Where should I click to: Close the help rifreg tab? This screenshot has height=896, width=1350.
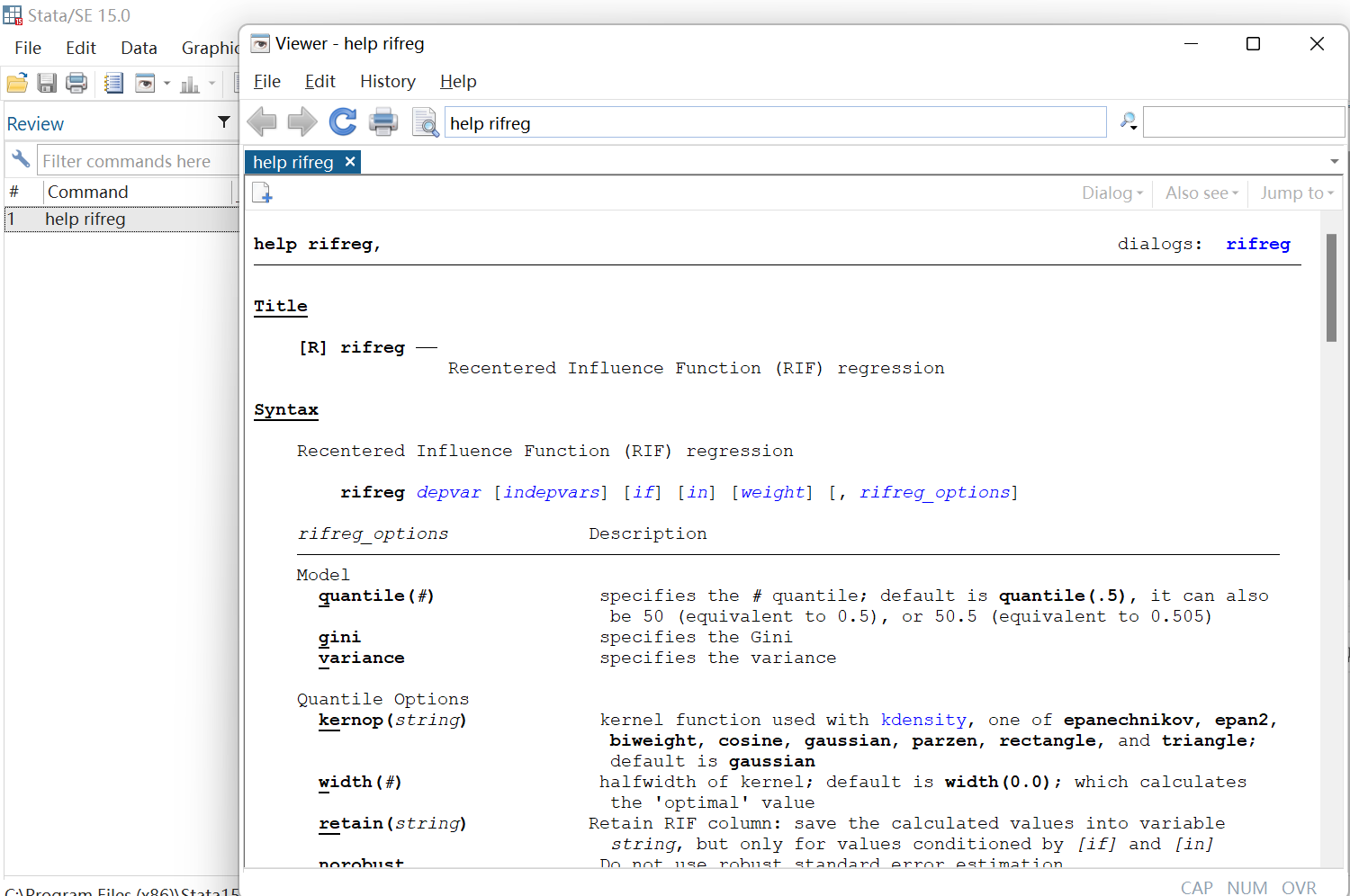pyautogui.click(x=350, y=161)
